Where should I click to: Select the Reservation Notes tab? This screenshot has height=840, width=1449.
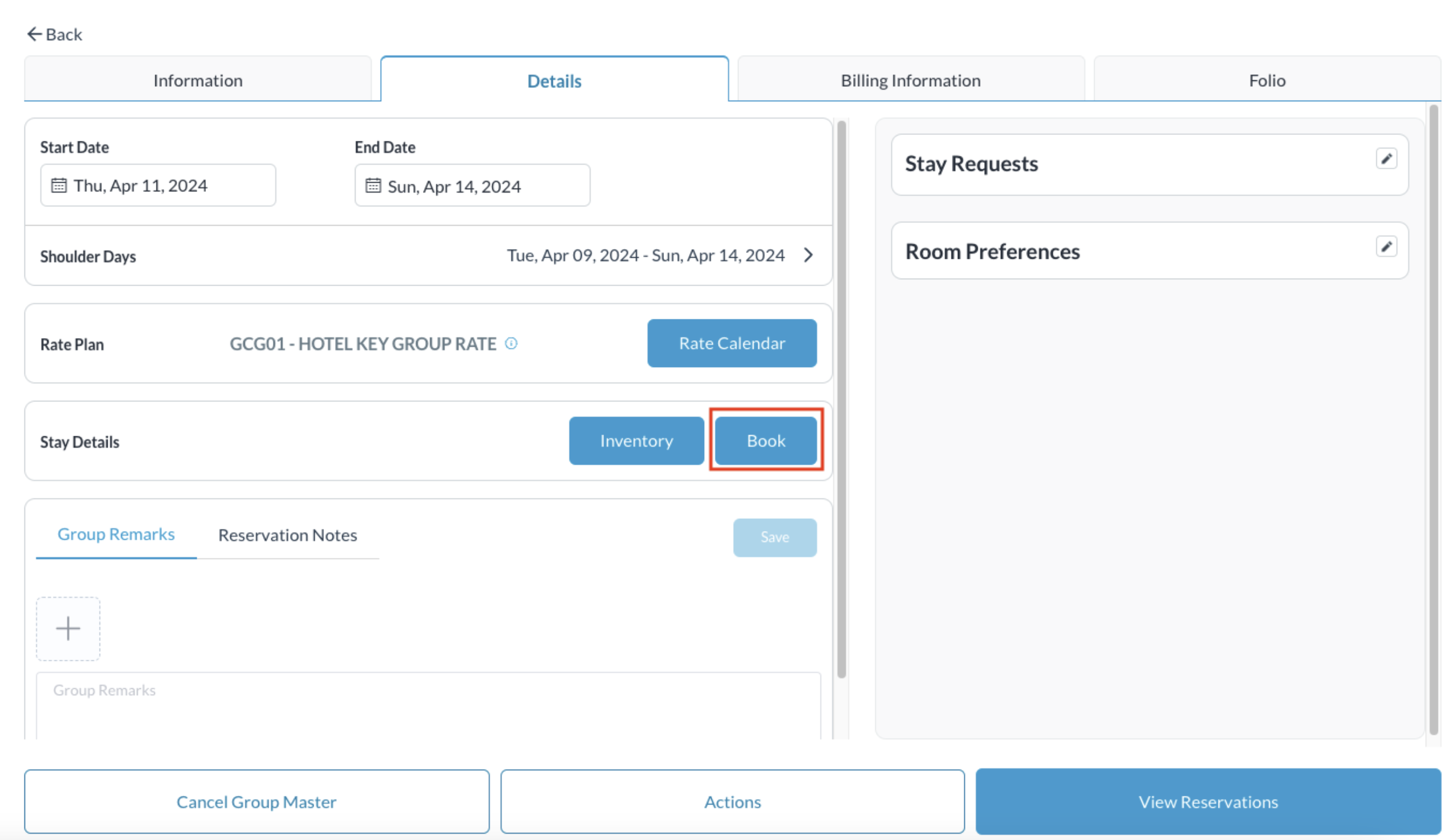coord(287,535)
